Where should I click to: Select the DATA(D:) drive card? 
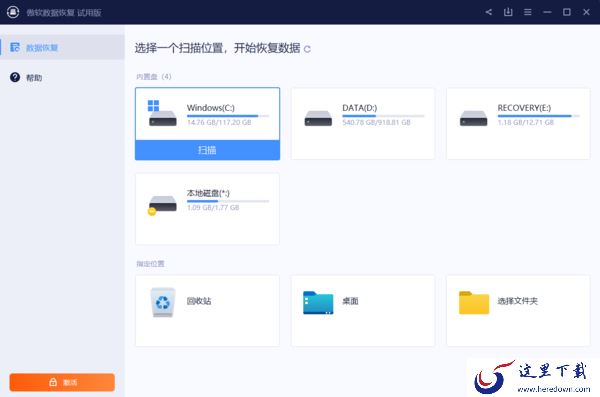click(363, 124)
